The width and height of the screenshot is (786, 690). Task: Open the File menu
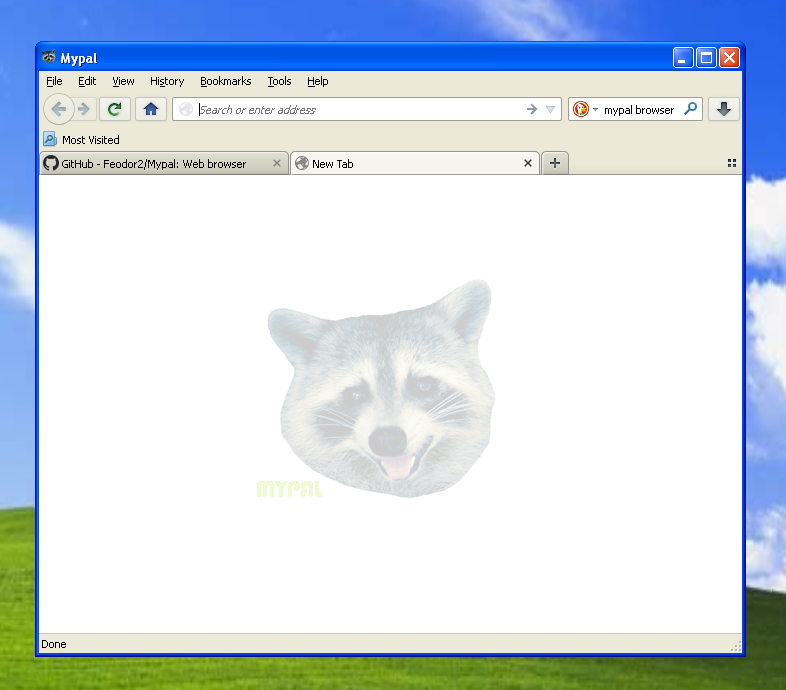(54, 81)
